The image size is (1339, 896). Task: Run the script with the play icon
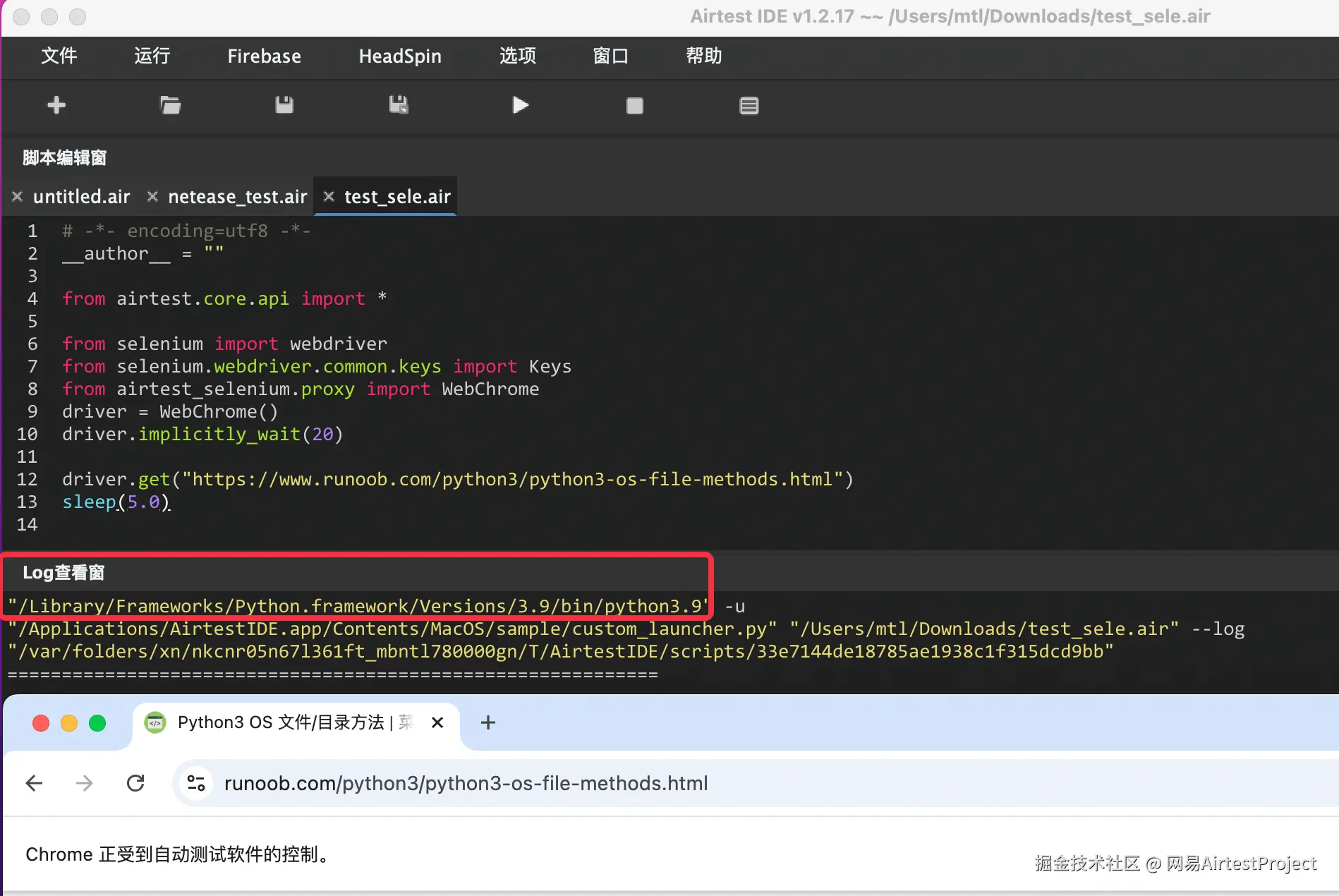(x=520, y=105)
